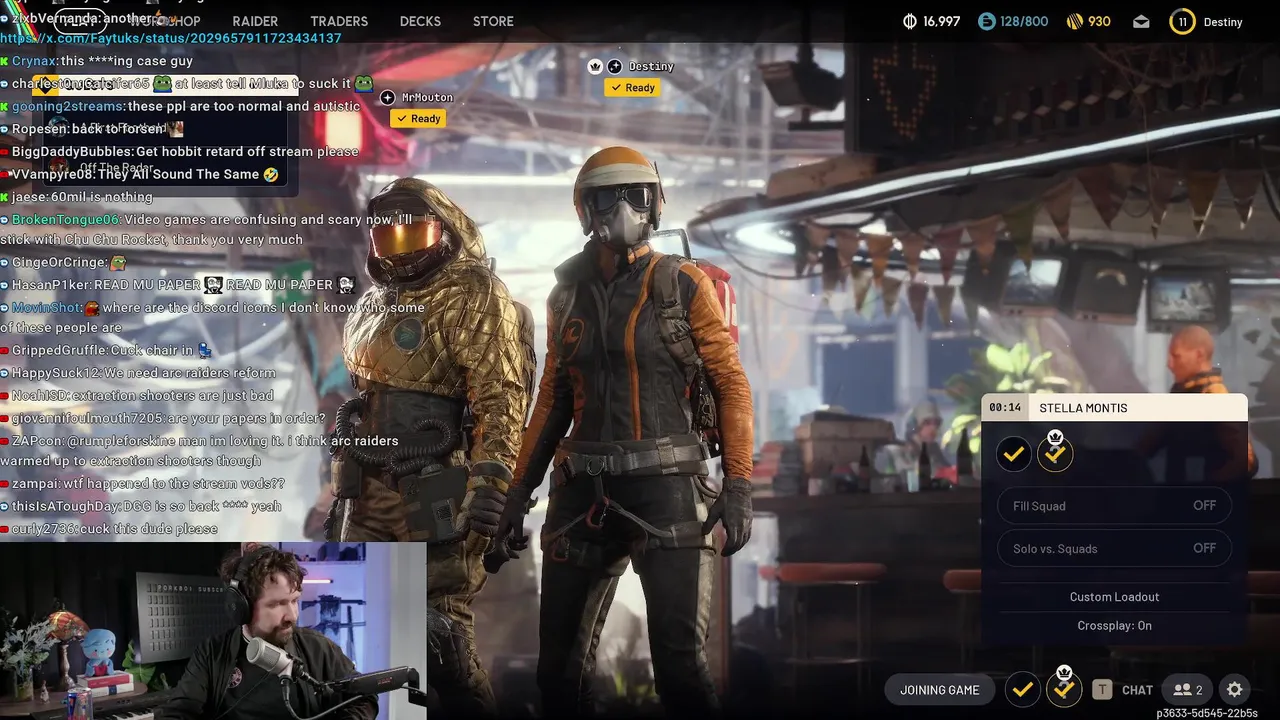Click the 00:14 matchmaking countdown timer
Image resolution: width=1280 pixels, height=720 pixels.
(1005, 408)
